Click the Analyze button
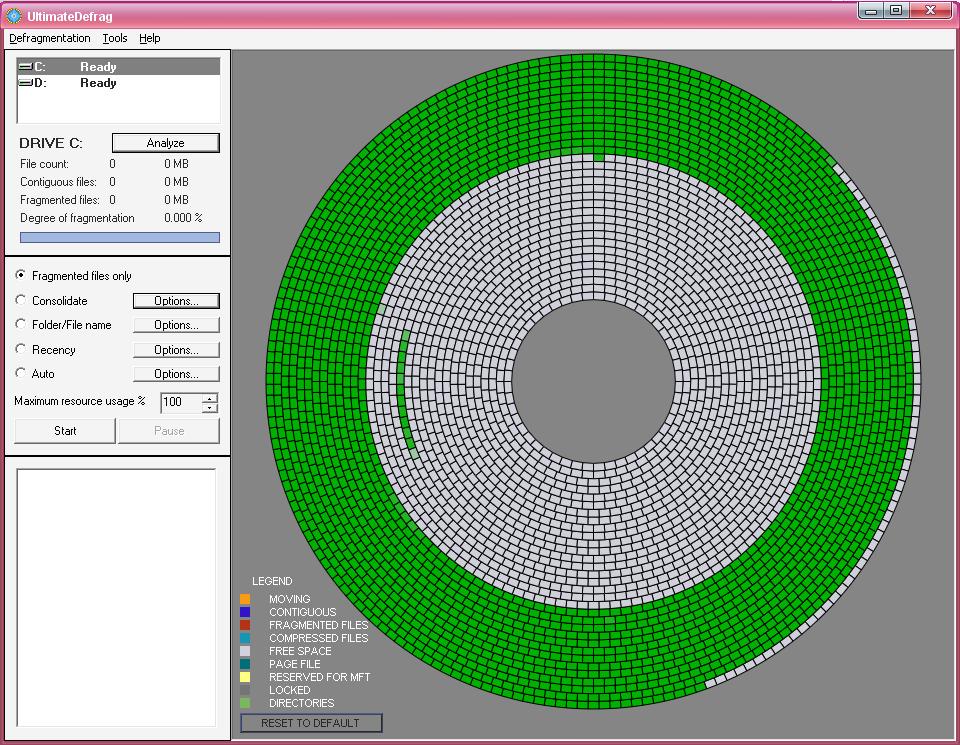The height and width of the screenshot is (745, 960). (x=165, y=143)
